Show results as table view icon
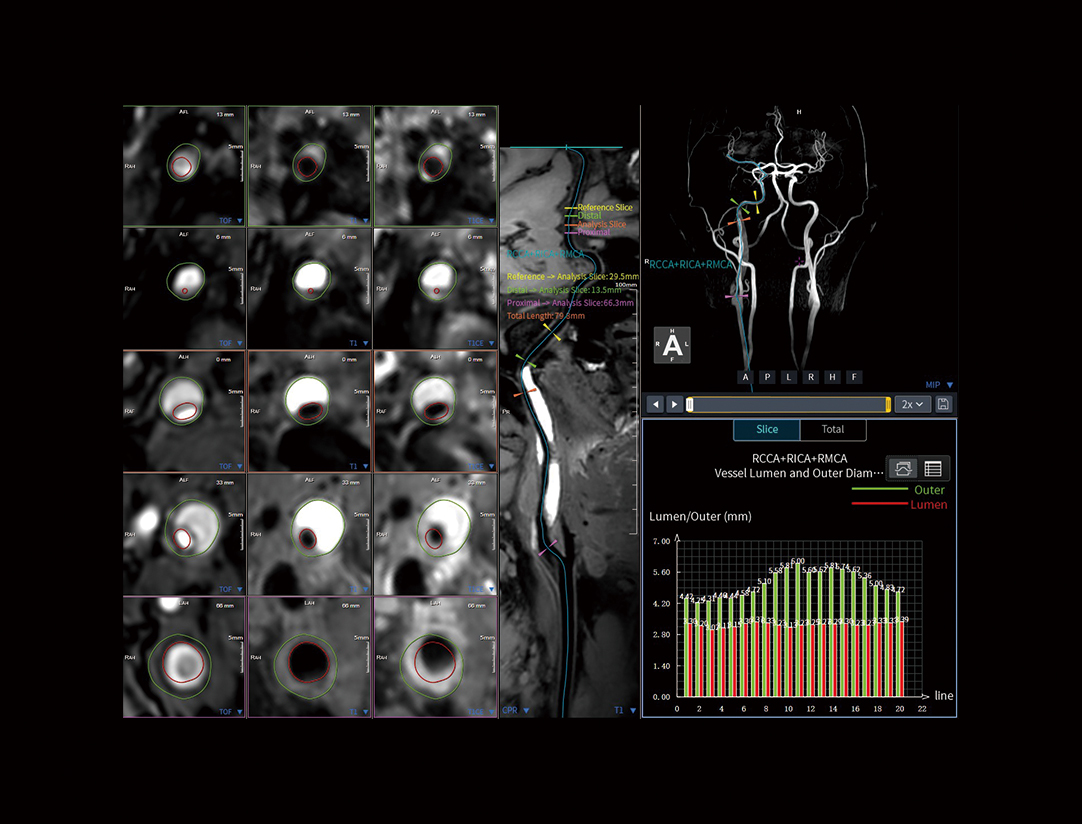1082x824 pixels. coord(933,468)
